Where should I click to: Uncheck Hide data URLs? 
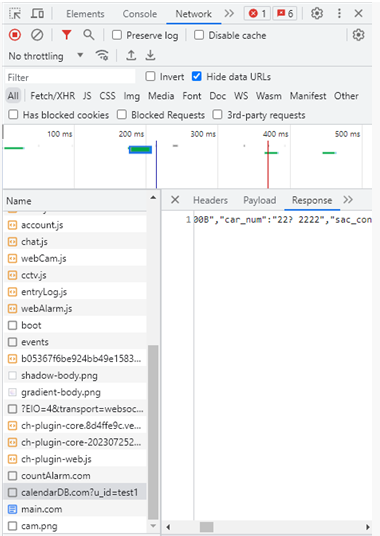point(196,76)
